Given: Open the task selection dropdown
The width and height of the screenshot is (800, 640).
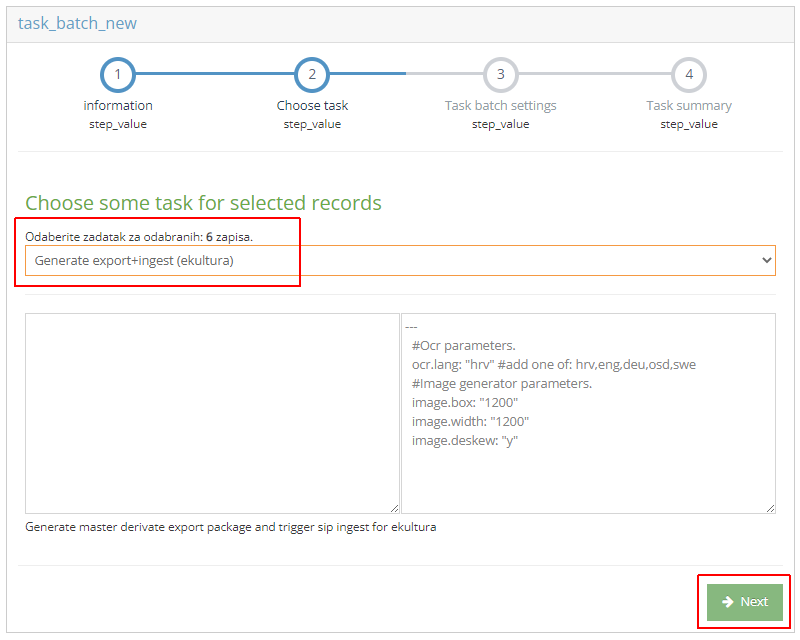Looking at the screenshot, I should pos(400,260).
